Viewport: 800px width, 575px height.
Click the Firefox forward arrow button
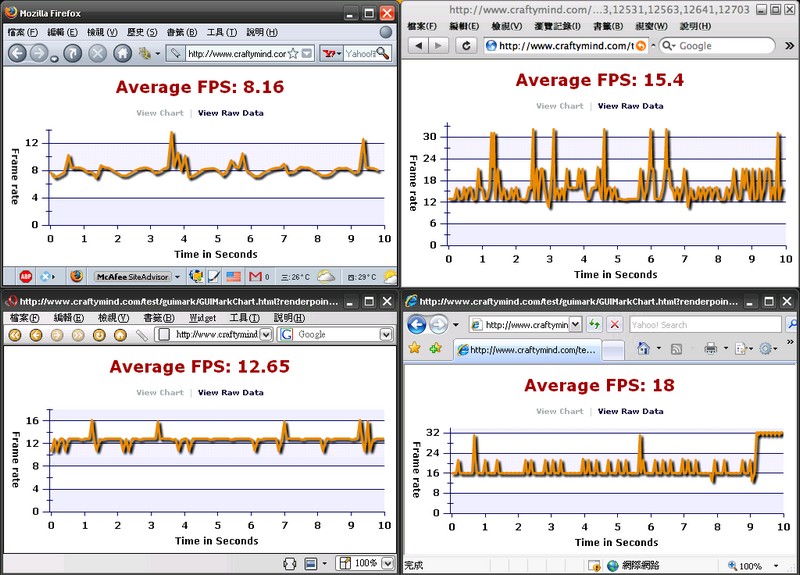[39, 53]
